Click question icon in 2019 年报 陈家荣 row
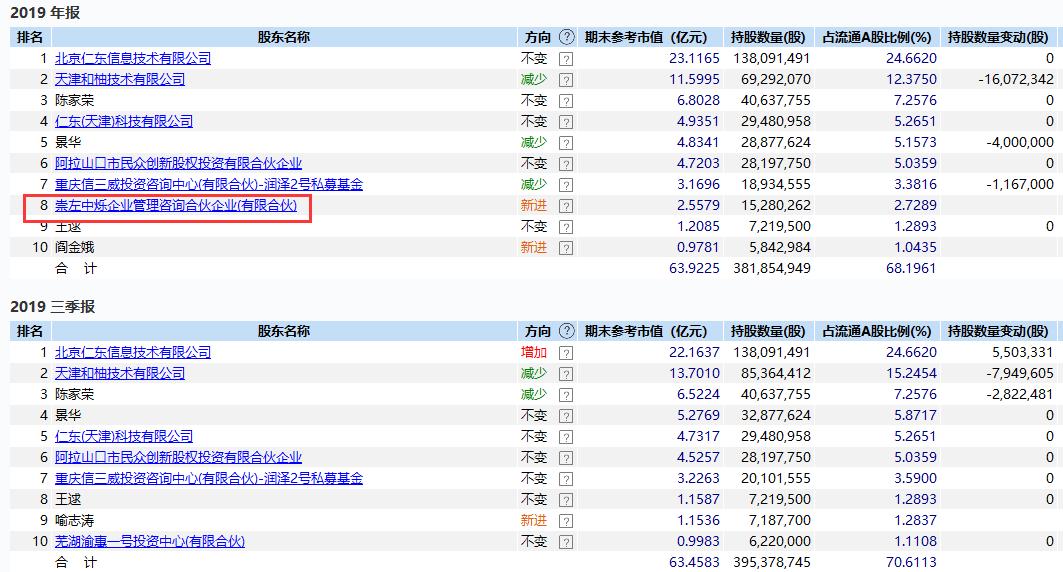The image size is (1063, 572). (566, 101)
